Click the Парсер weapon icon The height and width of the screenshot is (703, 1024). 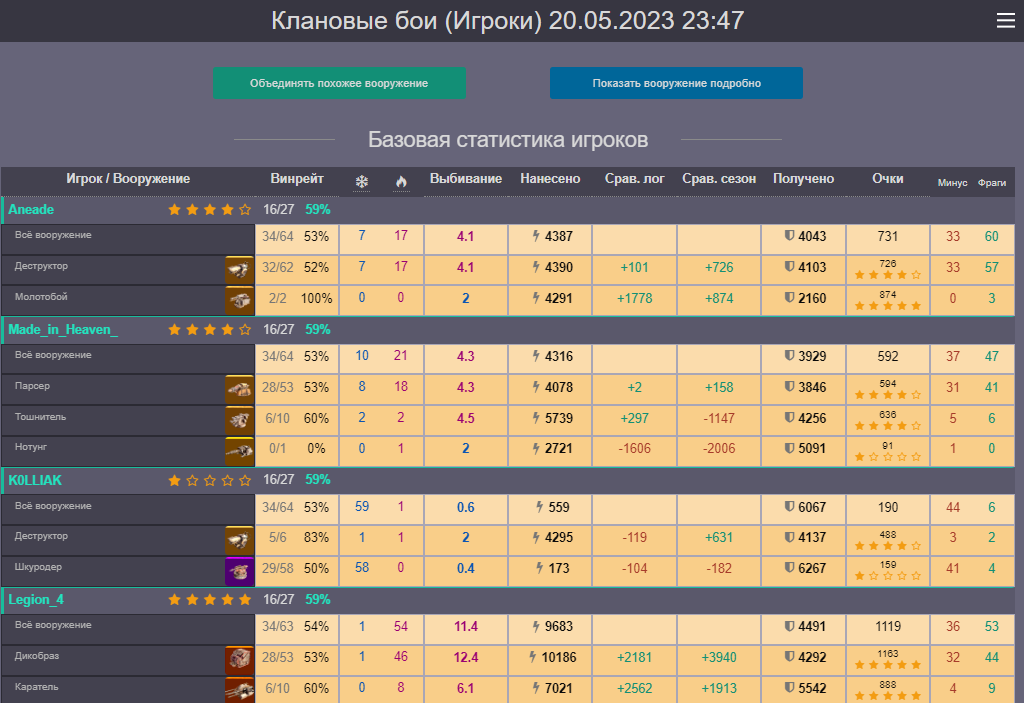pyautogui.click(x=239, y=389)
